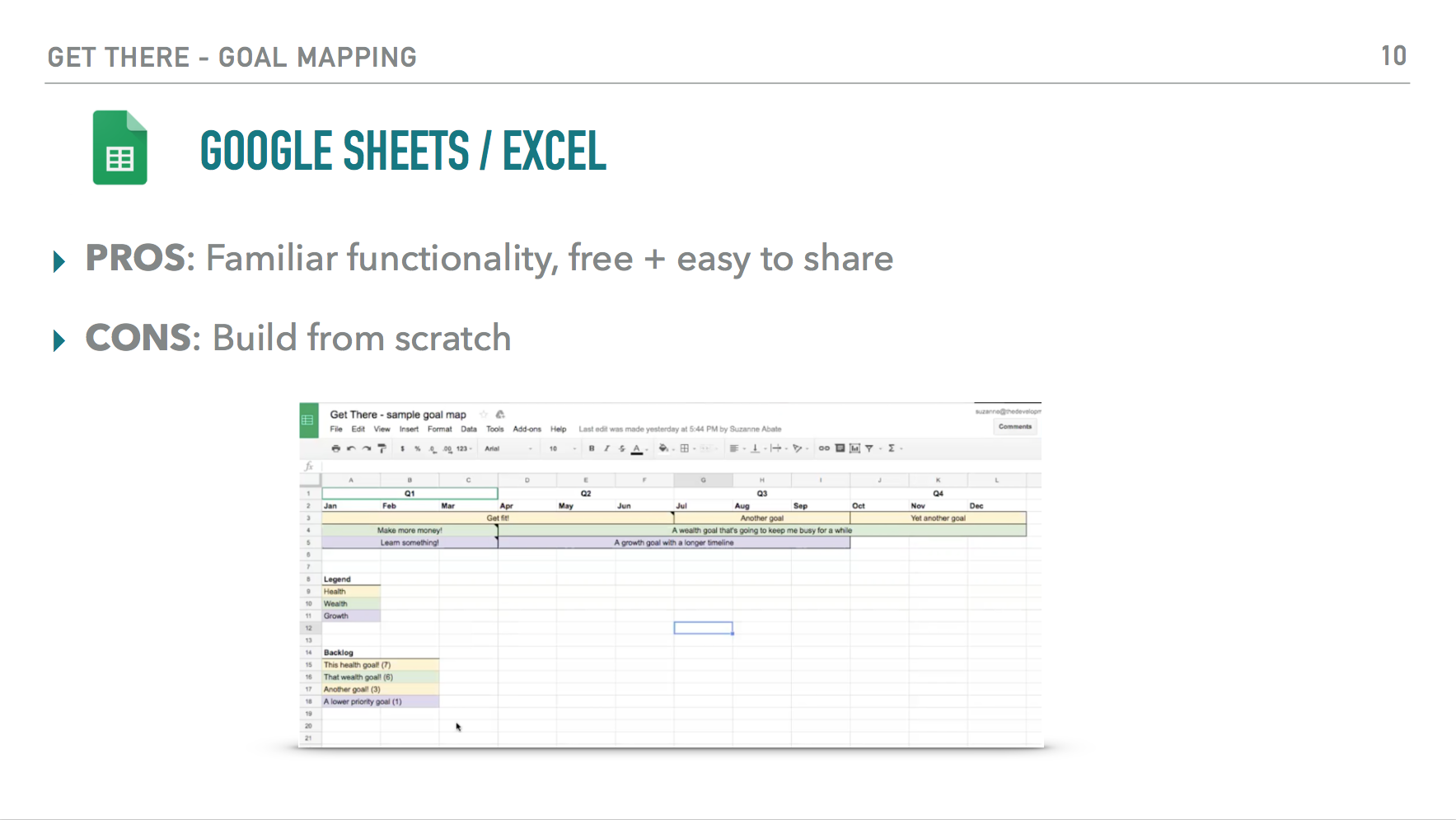Image resolution: width=1456 pixels, height=820 pixels.
Task: Click the Comments button
Action: tap(1015, 427)
